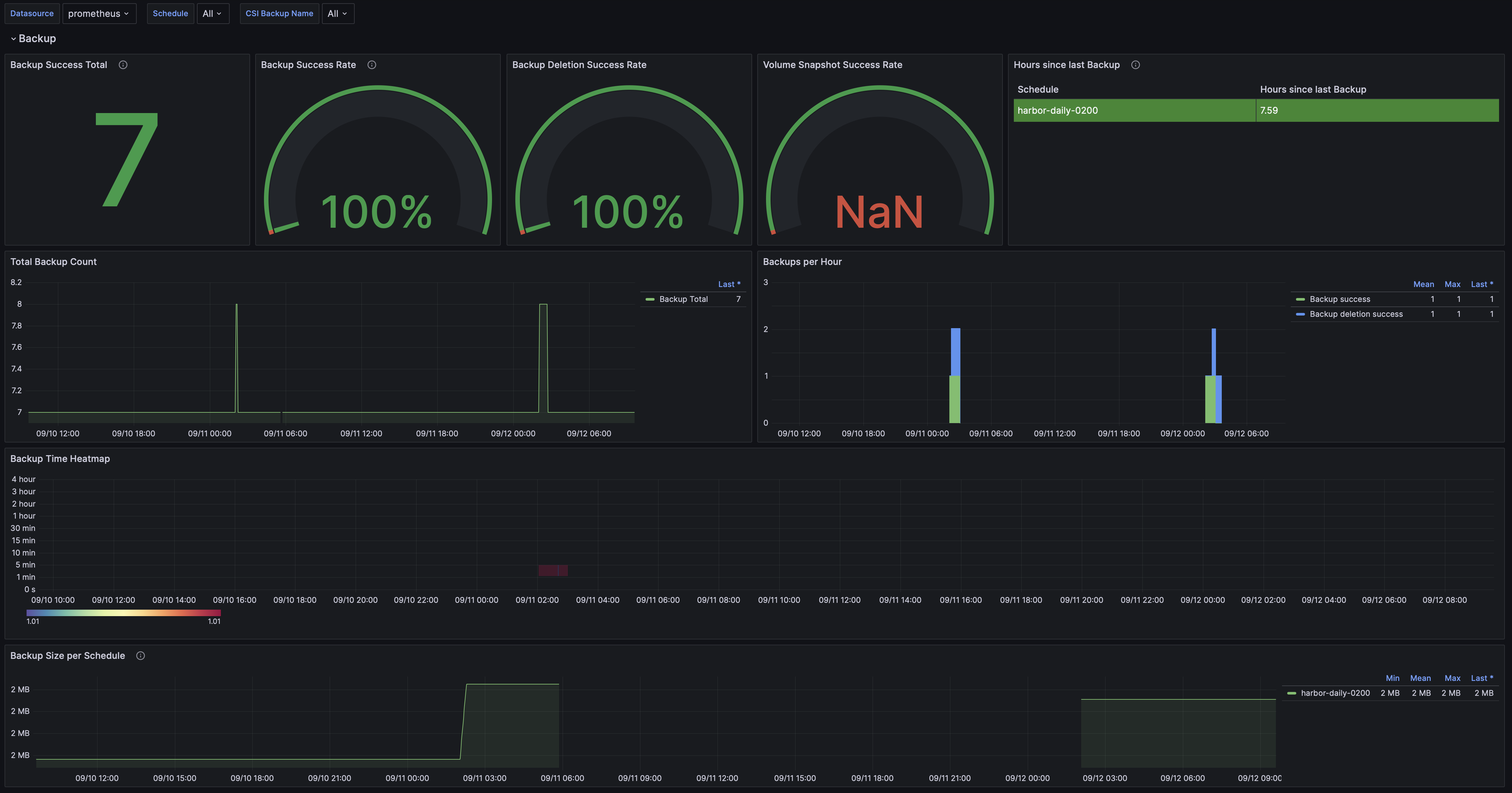
Task: Click info icon beside Backup Success Total
Action: [x=123, y=64]
